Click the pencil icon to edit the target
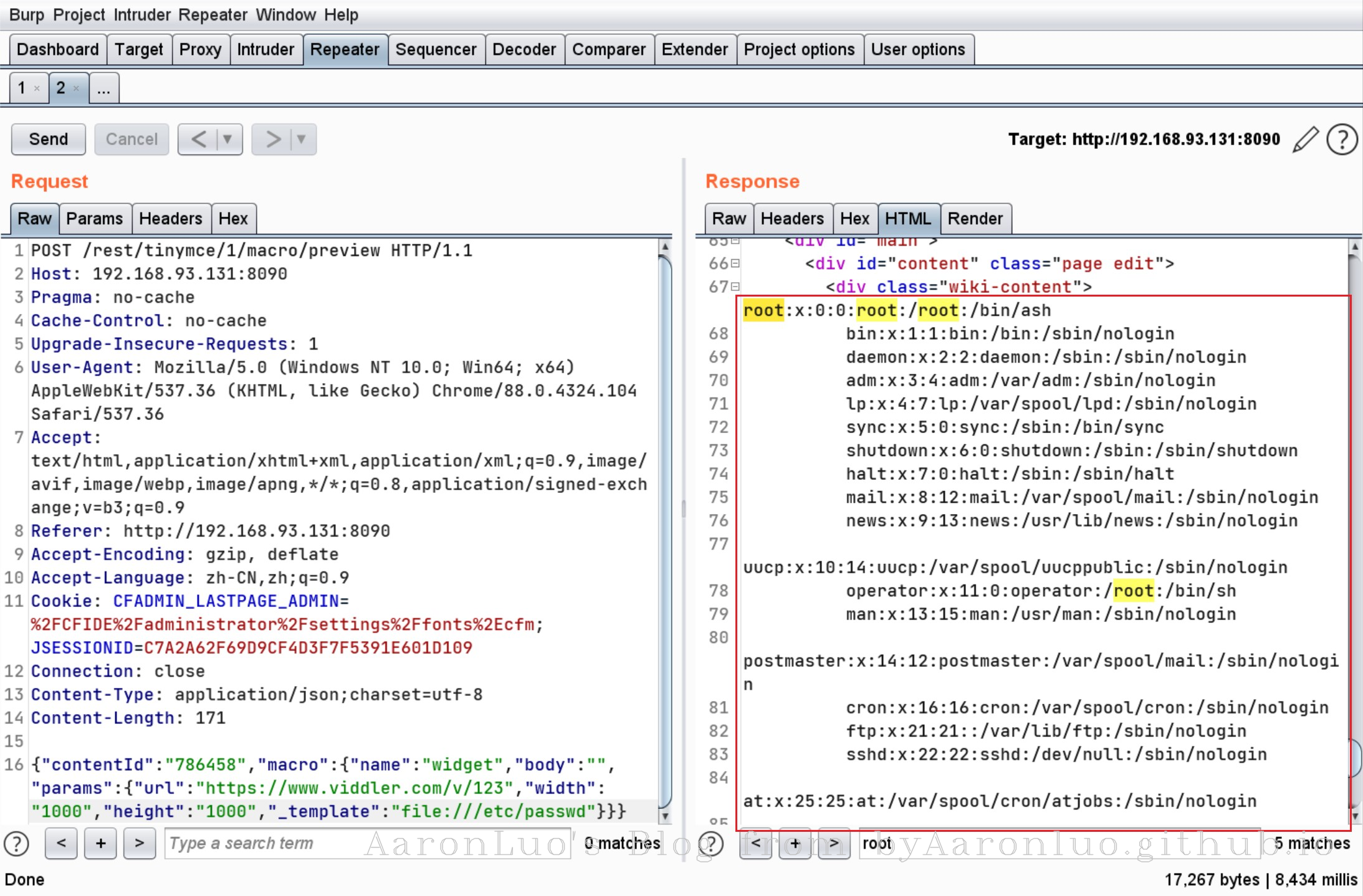The height and width of the screenshot is (896, 1363). tap(1305, 139)
